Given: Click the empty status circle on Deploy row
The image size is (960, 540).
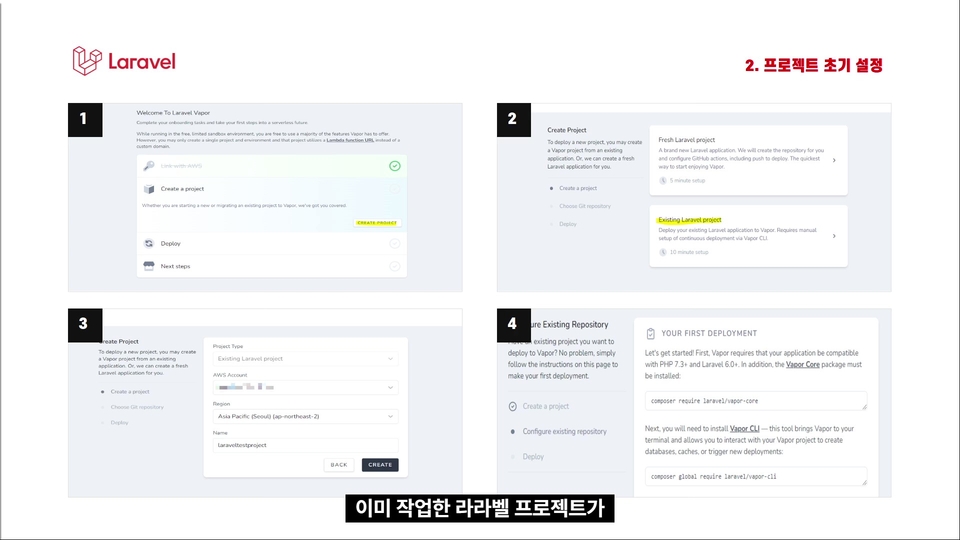Looking at the screenshot, I should click(x=395, y=244).
